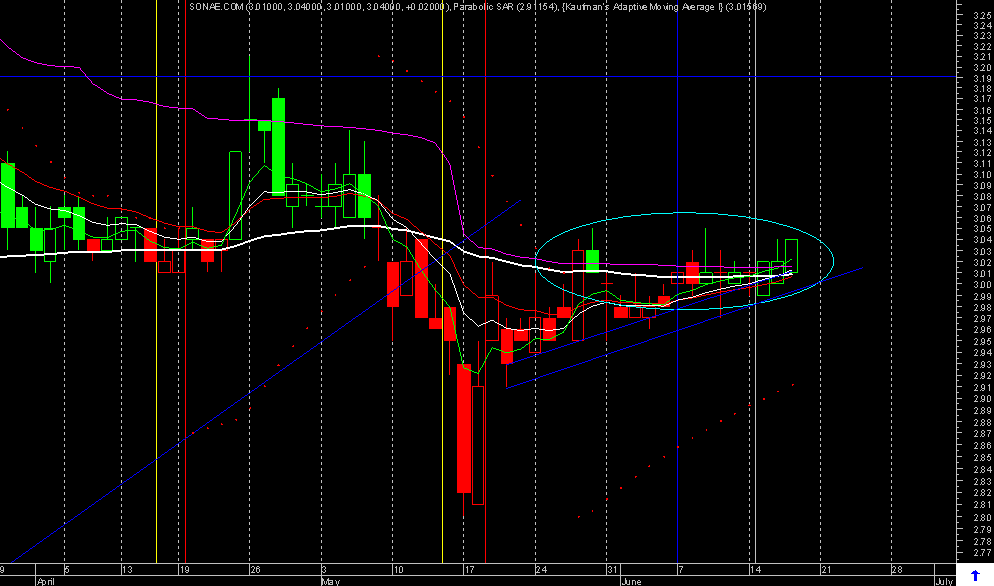Image resolution: width=994 pixels, height=586 pixels.
Task: Click the 2.85 price axis label
Action: (x=983, y=457)
